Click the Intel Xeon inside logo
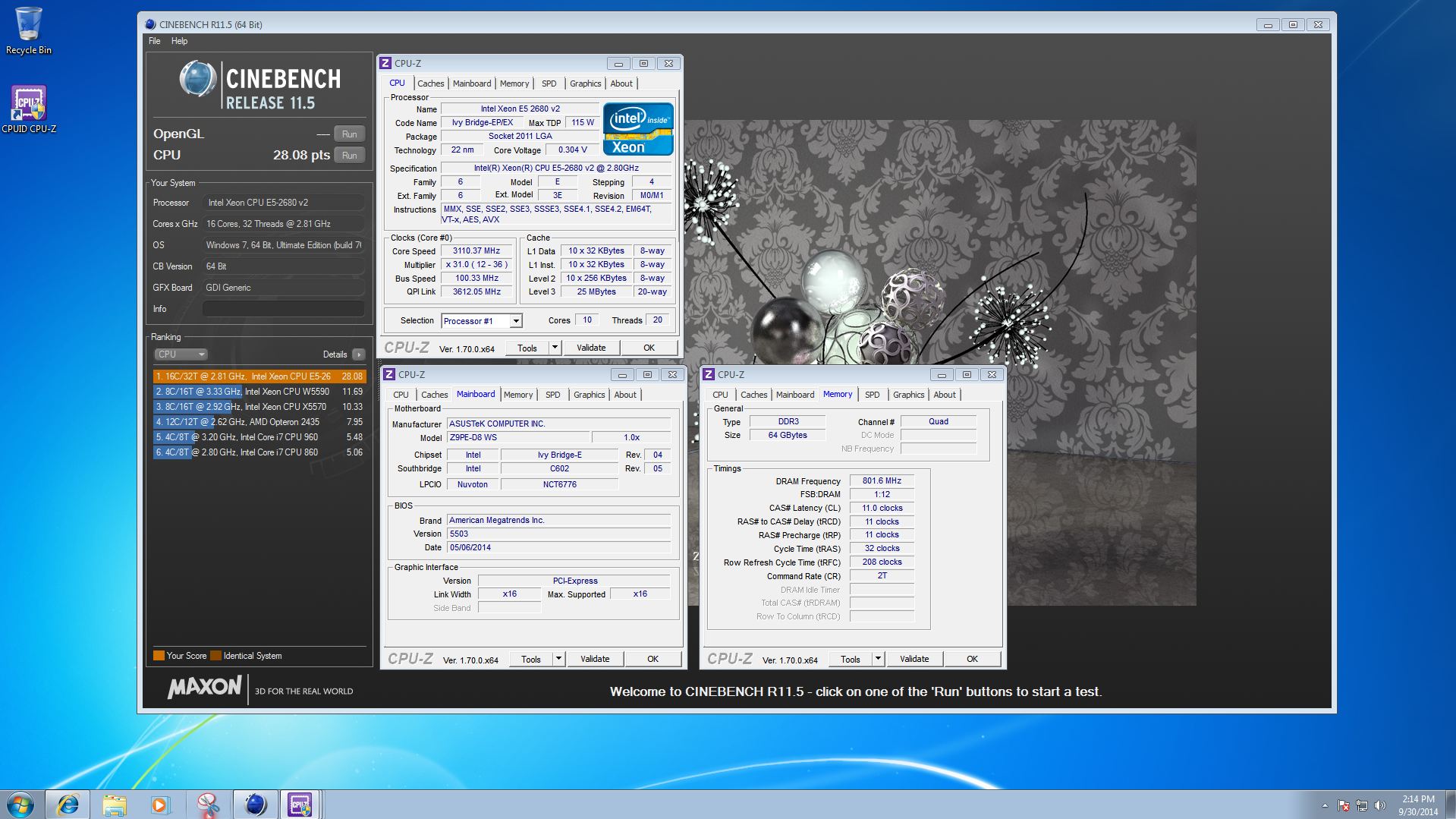Viewport: 1456px width, 819px height. pos(638,129)
